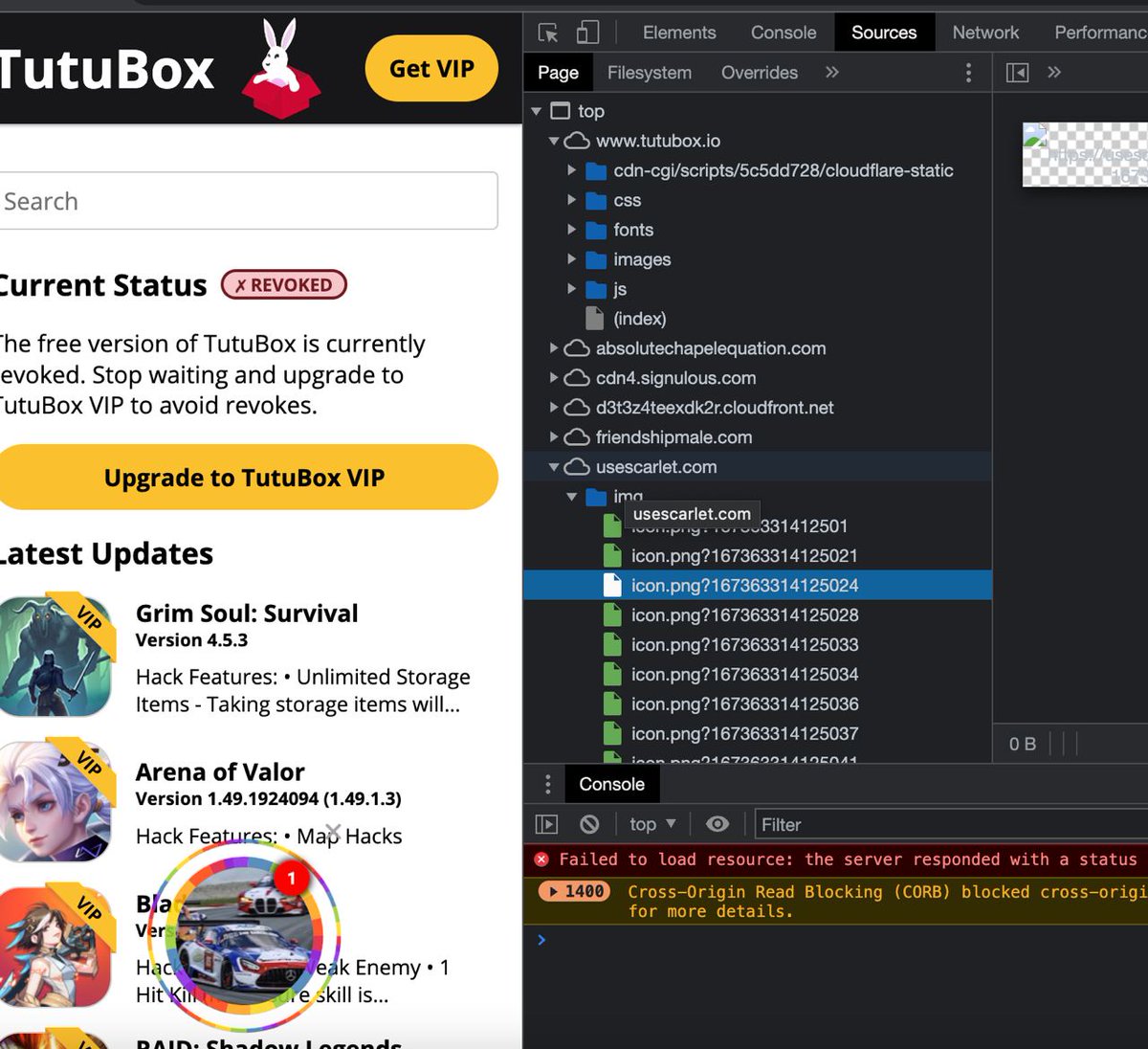This screenshot has width=1148, height=1049.
Task: Open the (index) file
Action: pyautogui.click(x=639, y=319)
